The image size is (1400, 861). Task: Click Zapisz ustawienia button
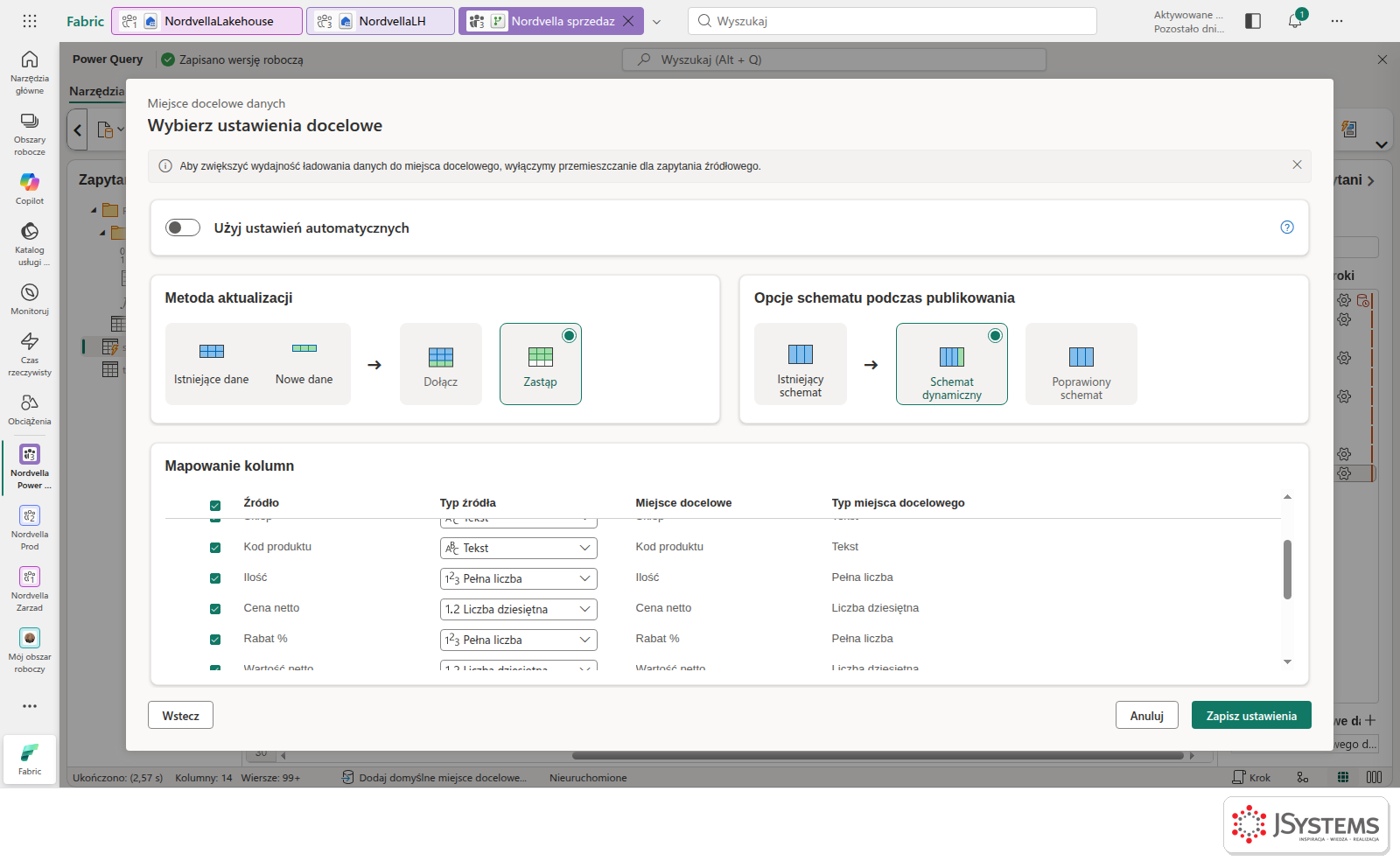(x=1251, y=715)
